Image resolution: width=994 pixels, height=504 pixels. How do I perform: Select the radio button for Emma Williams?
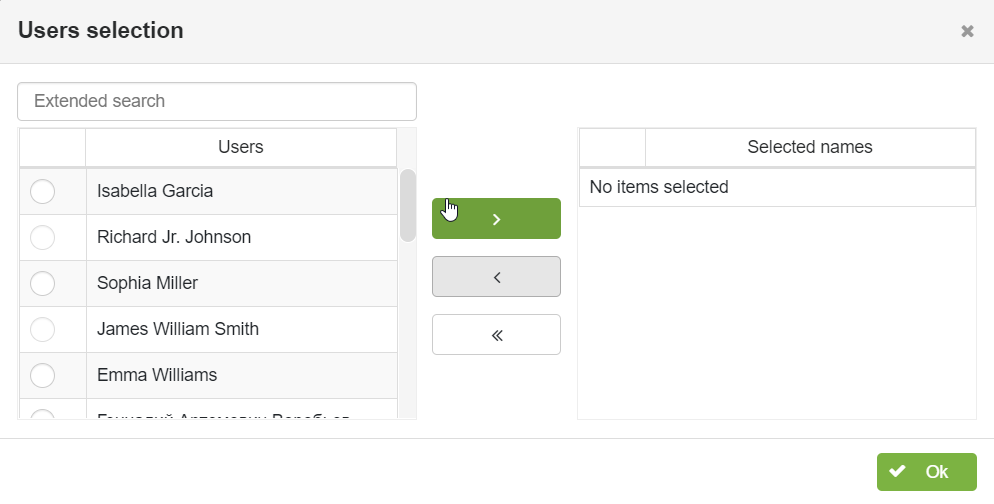(42, 375)
